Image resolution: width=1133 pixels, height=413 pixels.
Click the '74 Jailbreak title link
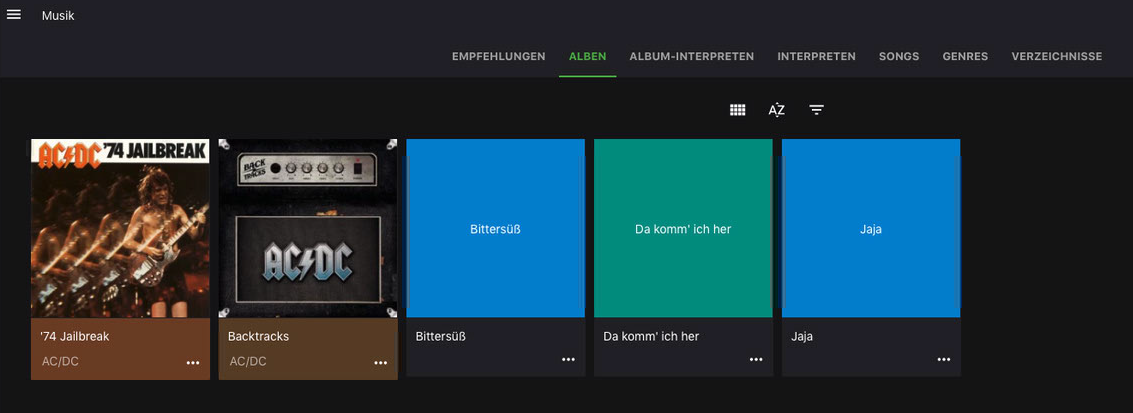(x=75, y=336)
